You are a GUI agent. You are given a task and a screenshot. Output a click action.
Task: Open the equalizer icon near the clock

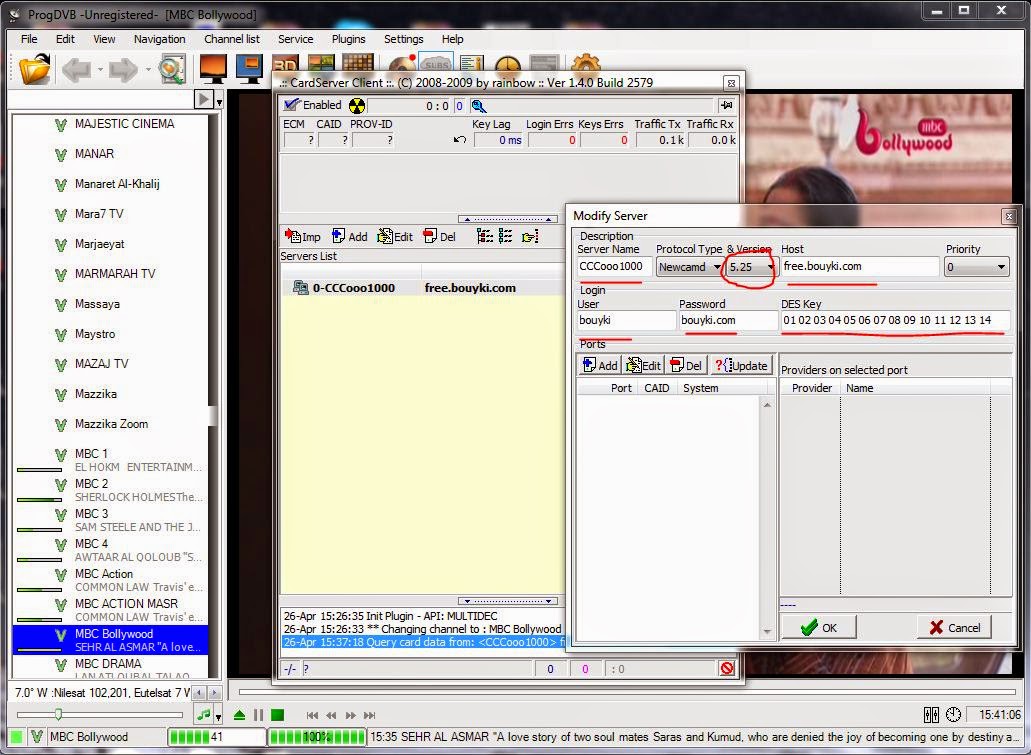[x=931, y=714]
